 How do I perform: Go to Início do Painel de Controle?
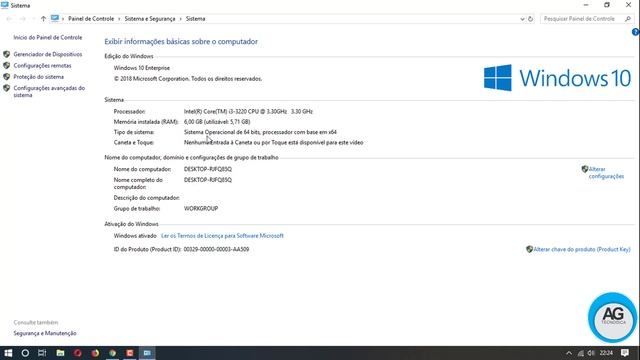pos(48,38)
